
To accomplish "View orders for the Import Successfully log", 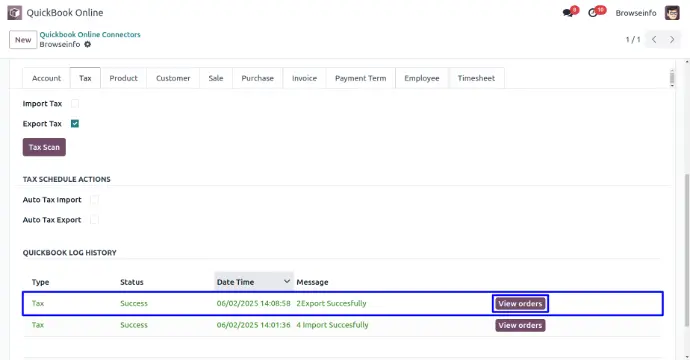I will [520, 325].
